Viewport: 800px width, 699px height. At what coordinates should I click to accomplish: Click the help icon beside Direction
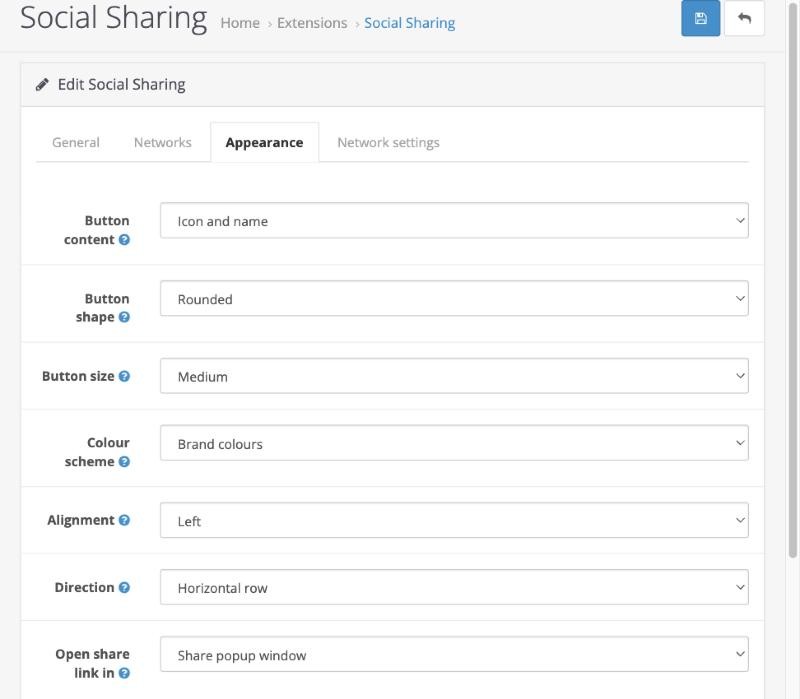(x=124, y=587)
